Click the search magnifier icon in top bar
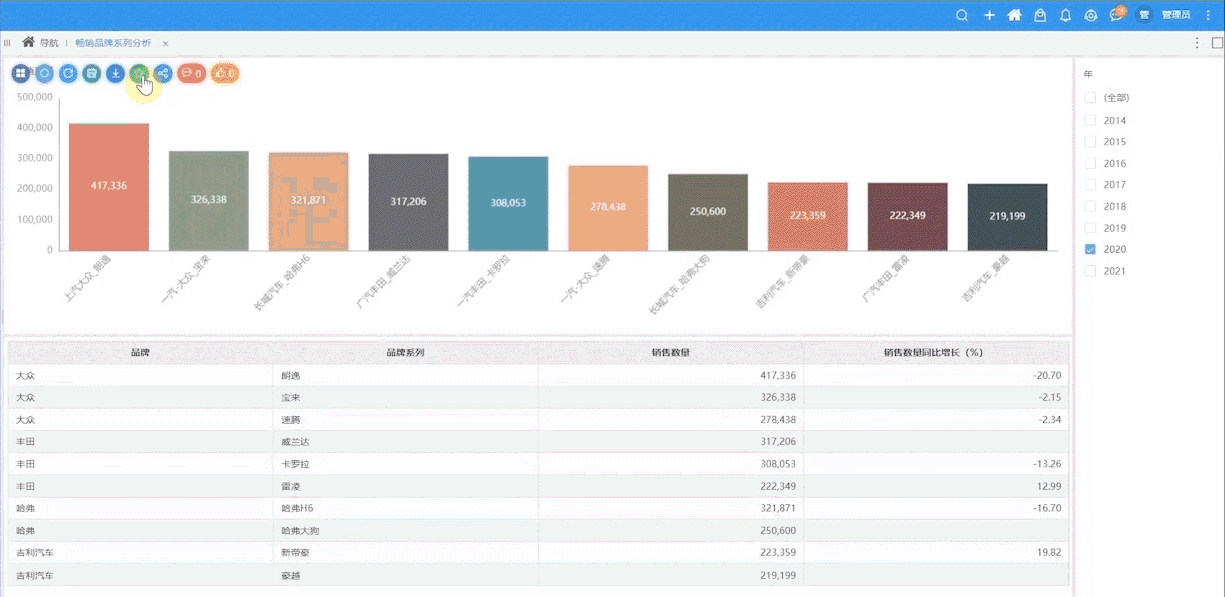 pos(962,15)
